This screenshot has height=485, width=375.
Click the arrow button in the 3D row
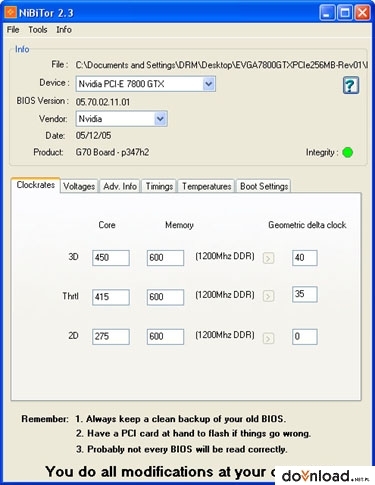point(269,258)
